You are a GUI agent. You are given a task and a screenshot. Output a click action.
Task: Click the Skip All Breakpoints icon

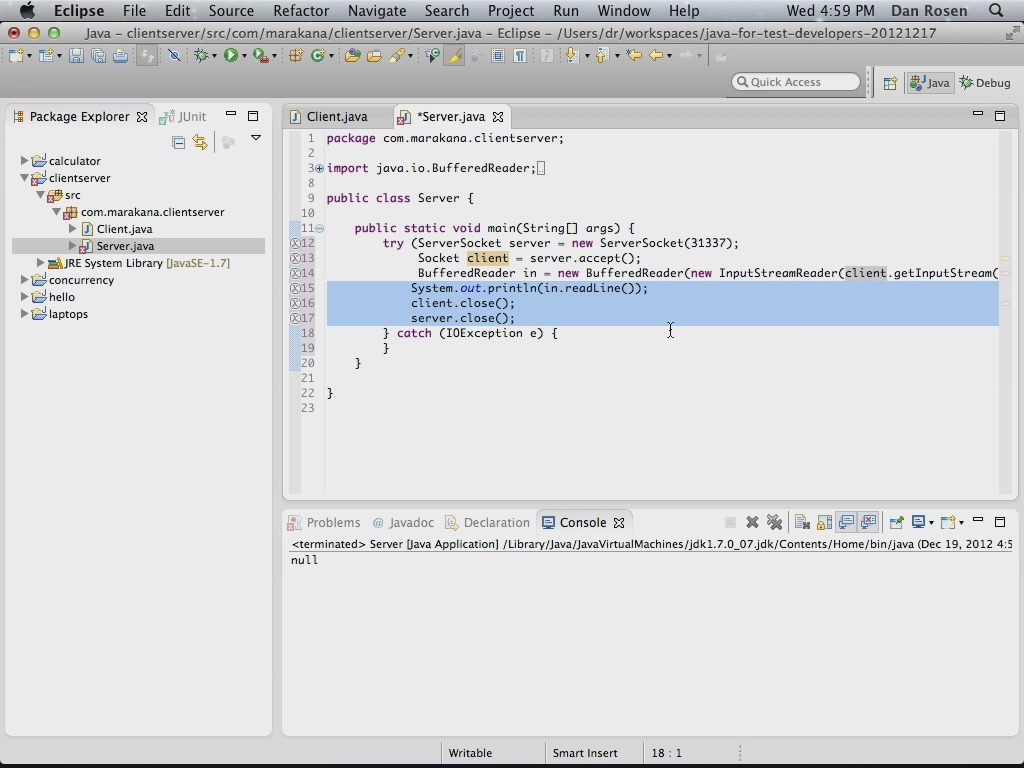(x=174, y=56)
